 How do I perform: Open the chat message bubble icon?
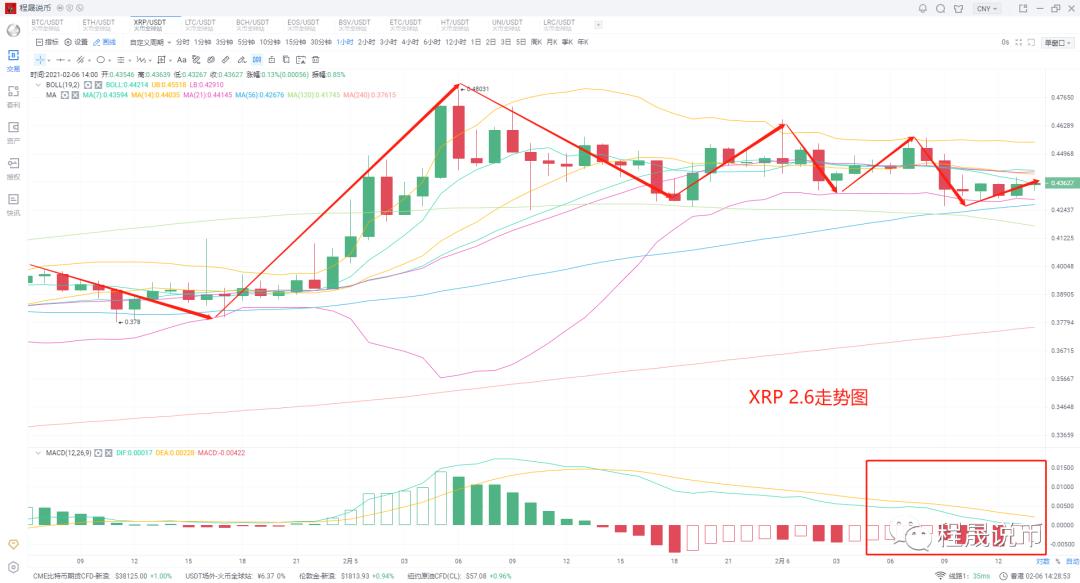940,8
